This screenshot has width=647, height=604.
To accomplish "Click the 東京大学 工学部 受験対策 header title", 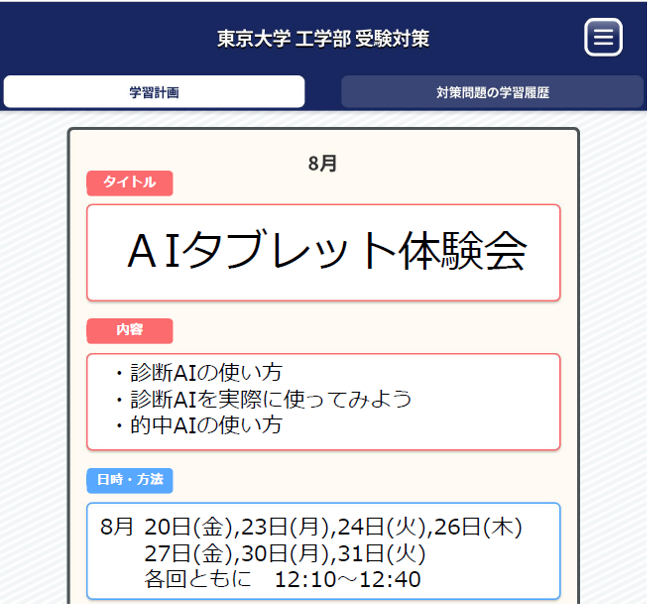I will coord(323,39).
